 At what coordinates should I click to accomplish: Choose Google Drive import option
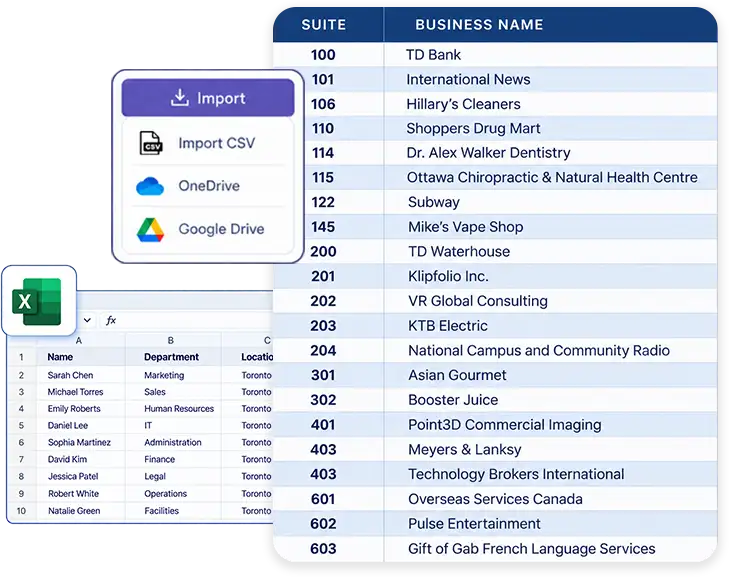tap(208, 229)
